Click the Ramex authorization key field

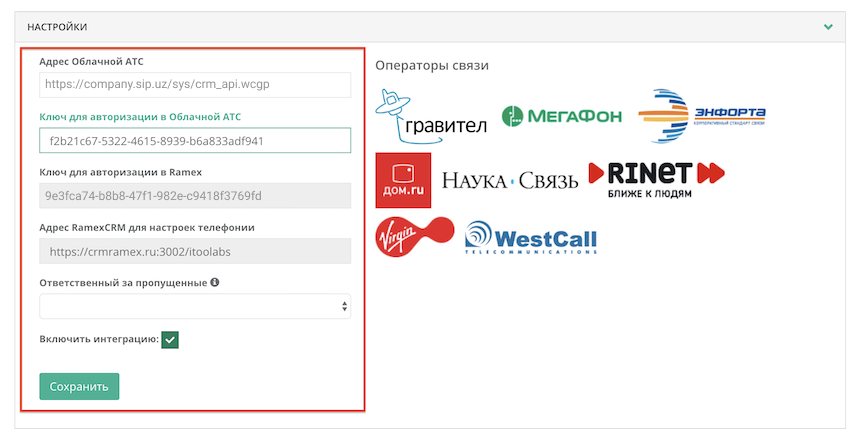coord(195,196)
